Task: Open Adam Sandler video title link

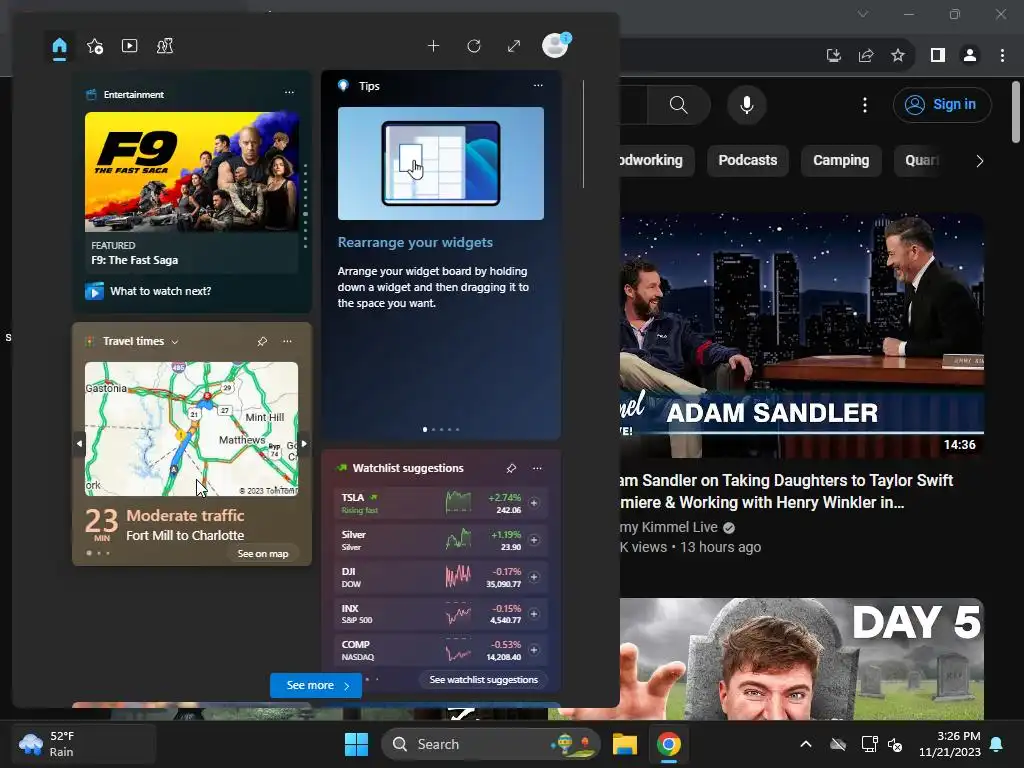Action: [x=786, y=491]
